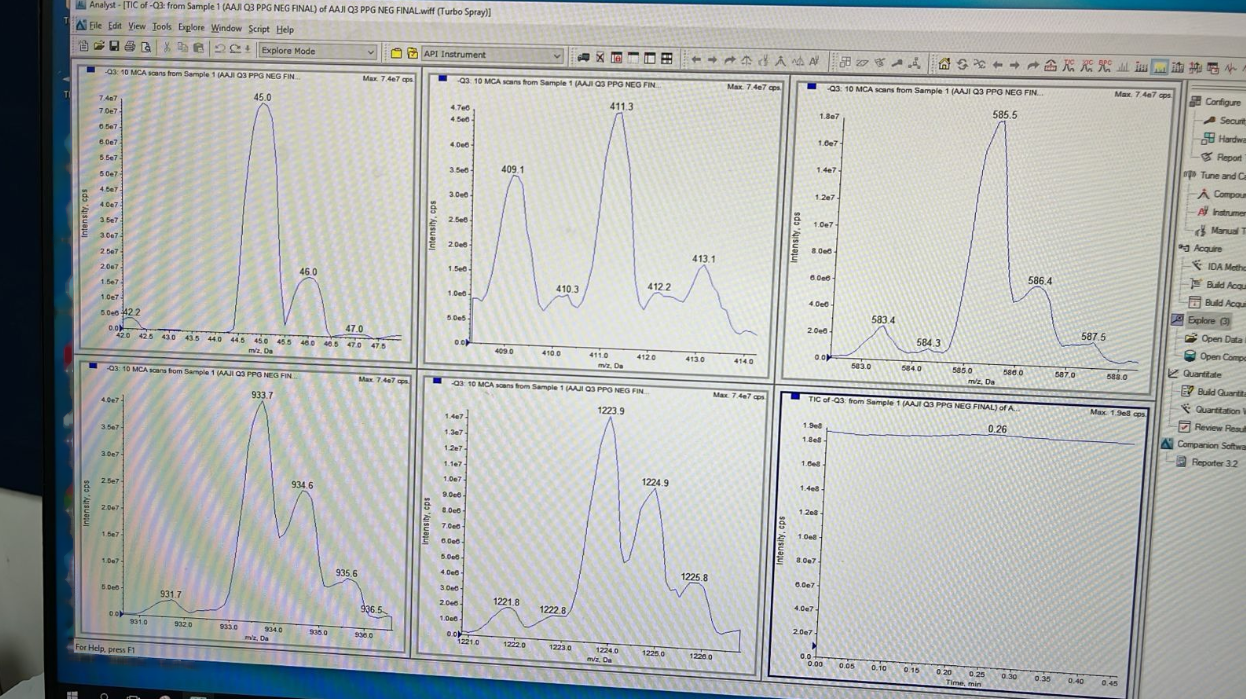Click the Show XIC chromatogram icon
The width and height of the screenshot is (1246, 699).
[1086, 66]
